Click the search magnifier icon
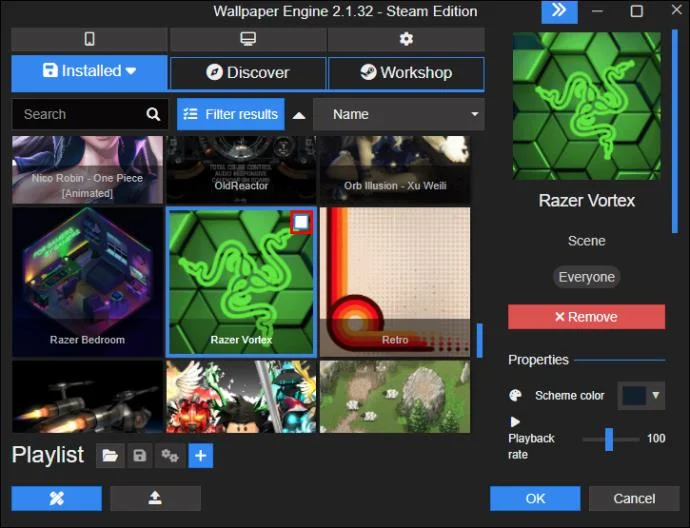 [153, 114]
